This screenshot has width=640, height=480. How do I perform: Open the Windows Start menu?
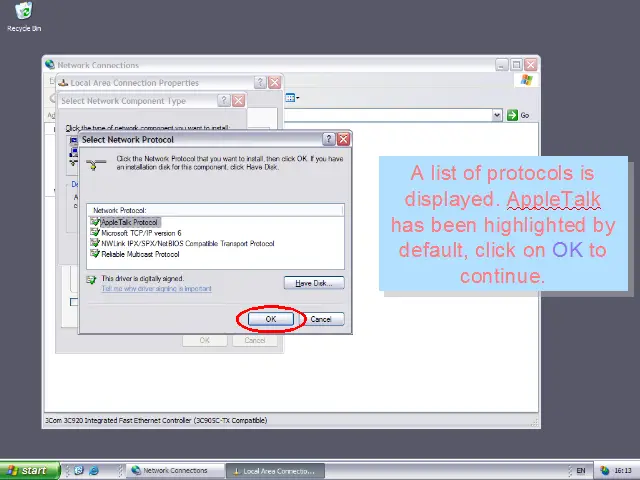tap(30, 471)
